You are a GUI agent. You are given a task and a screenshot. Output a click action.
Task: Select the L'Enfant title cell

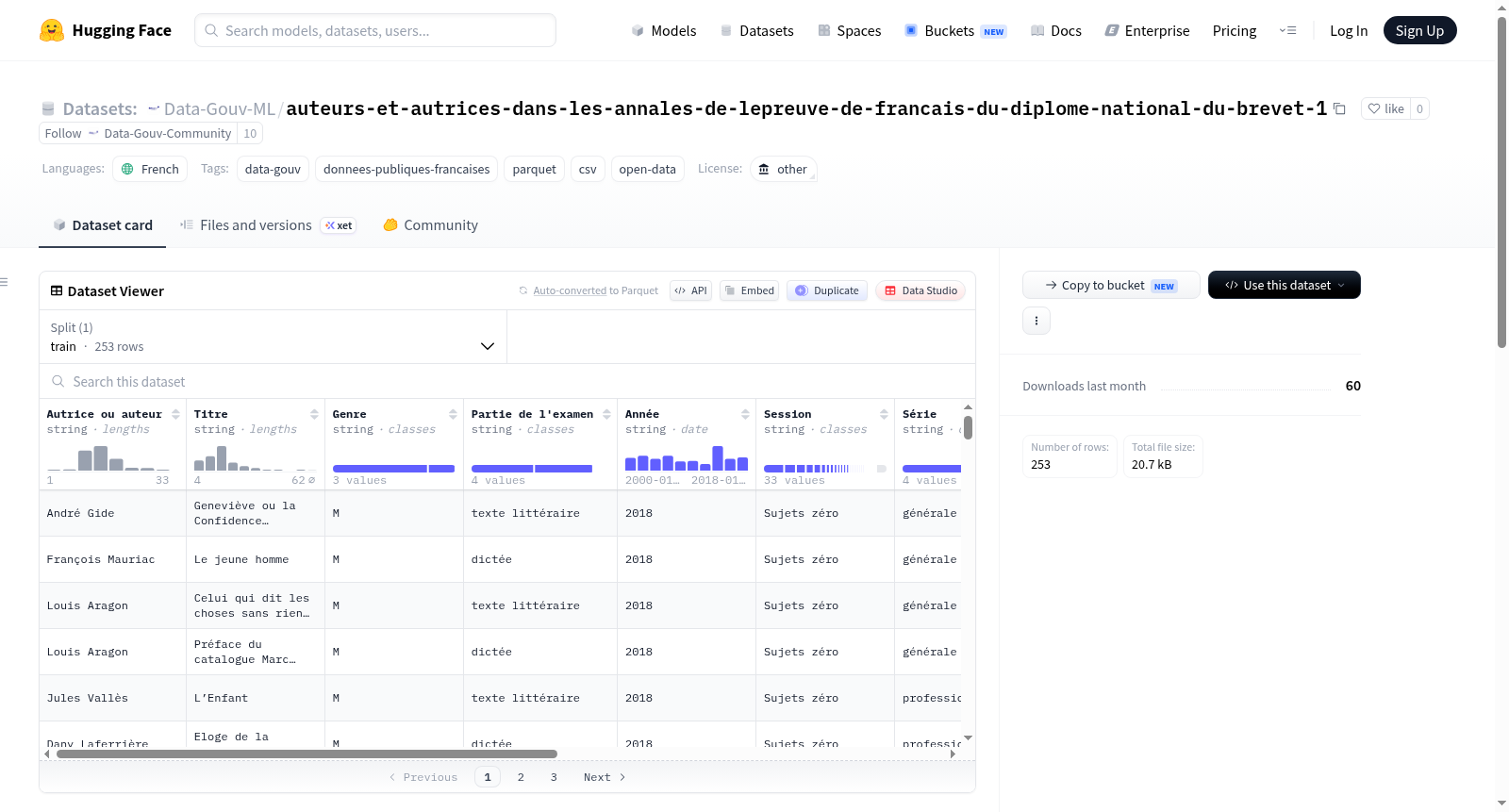[256, 698]
